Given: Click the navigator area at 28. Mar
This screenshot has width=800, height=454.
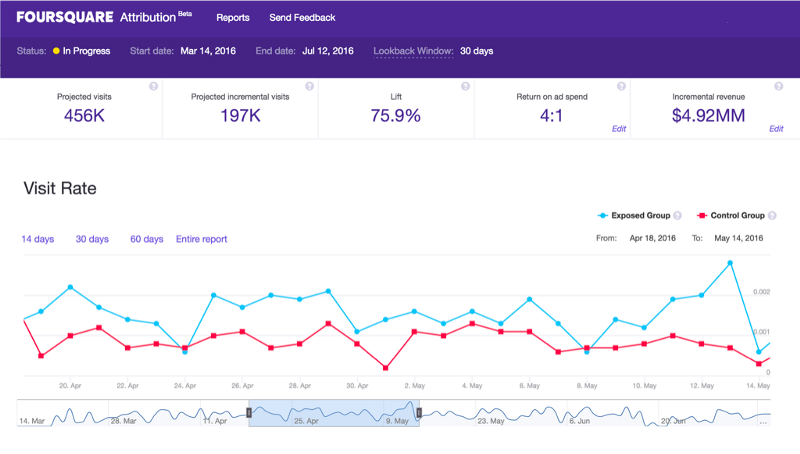Looking at the screenshot, I should 123,421.
